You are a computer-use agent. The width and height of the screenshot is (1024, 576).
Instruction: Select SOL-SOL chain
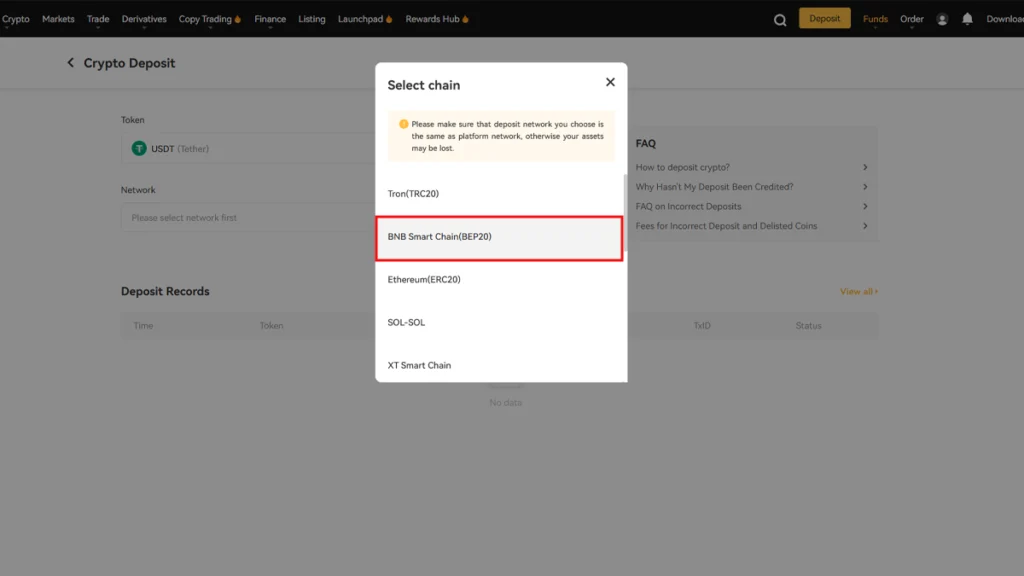(500, 323)
